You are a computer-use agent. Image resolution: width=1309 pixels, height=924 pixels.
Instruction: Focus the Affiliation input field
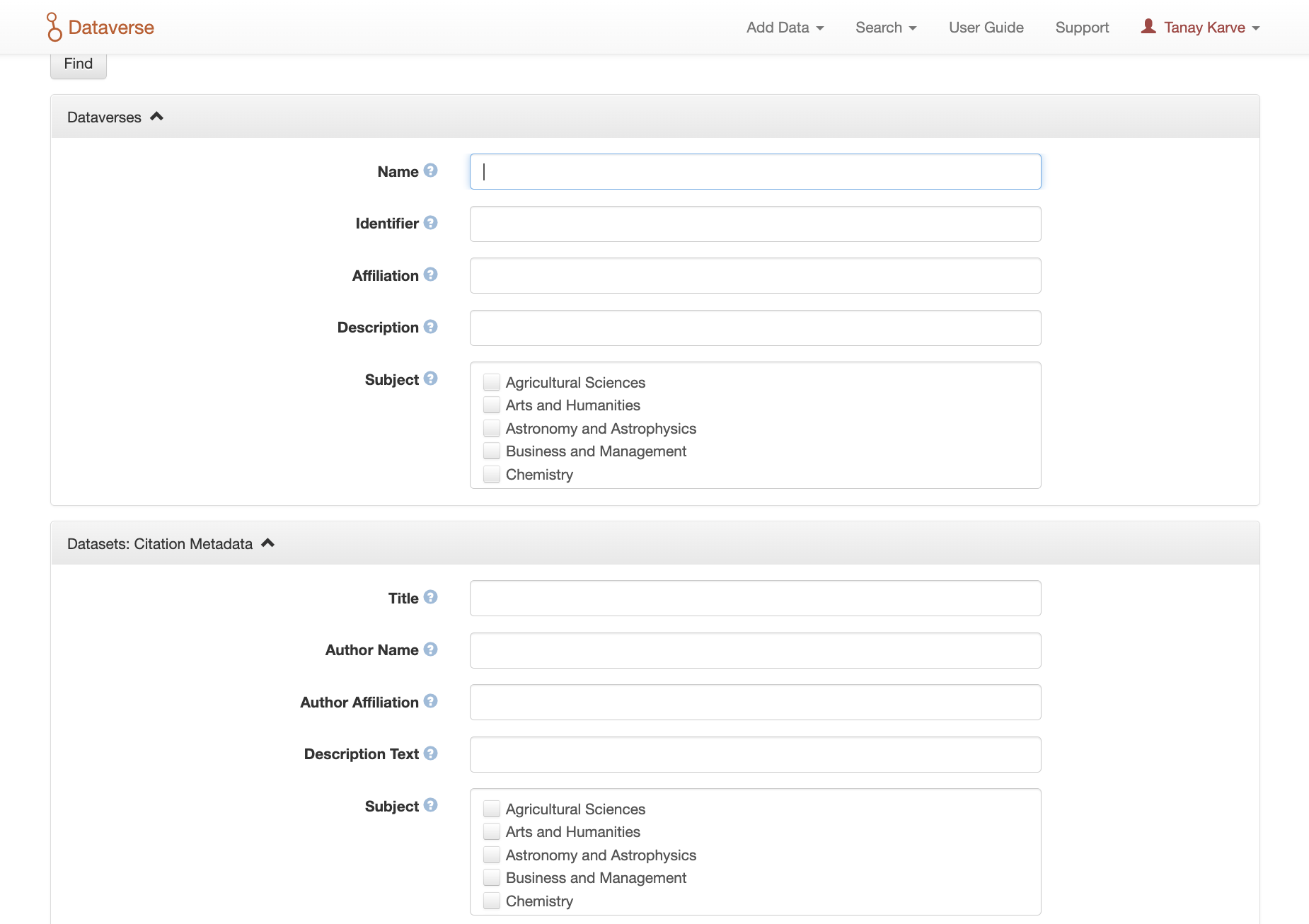pos(755,275)
